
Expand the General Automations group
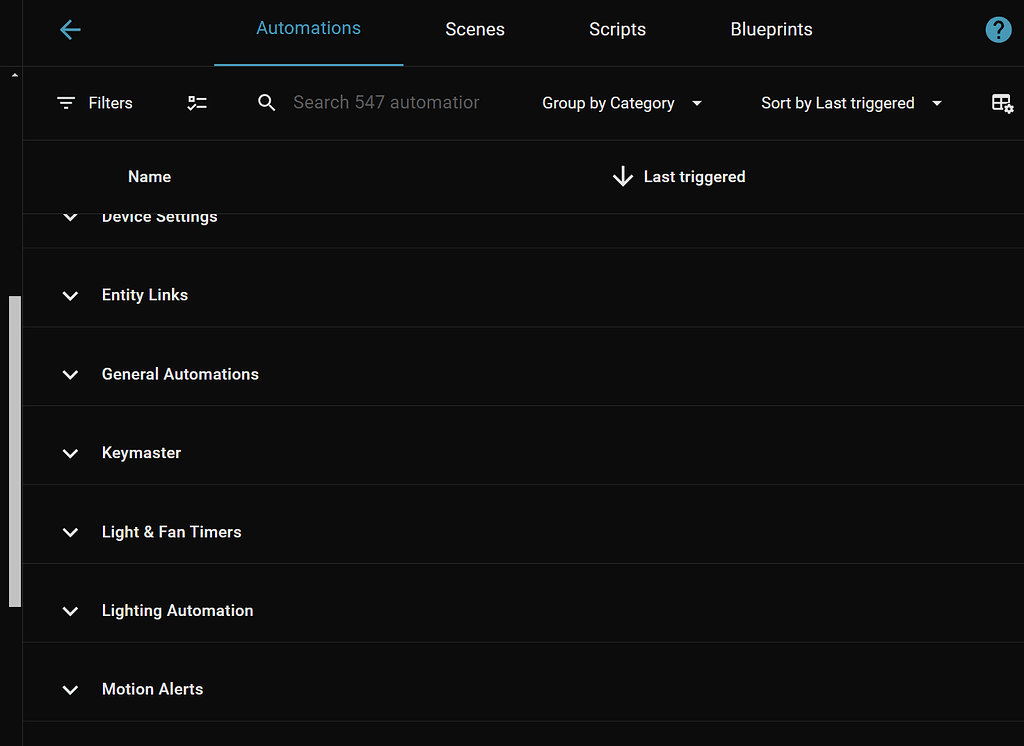(70, 374)
